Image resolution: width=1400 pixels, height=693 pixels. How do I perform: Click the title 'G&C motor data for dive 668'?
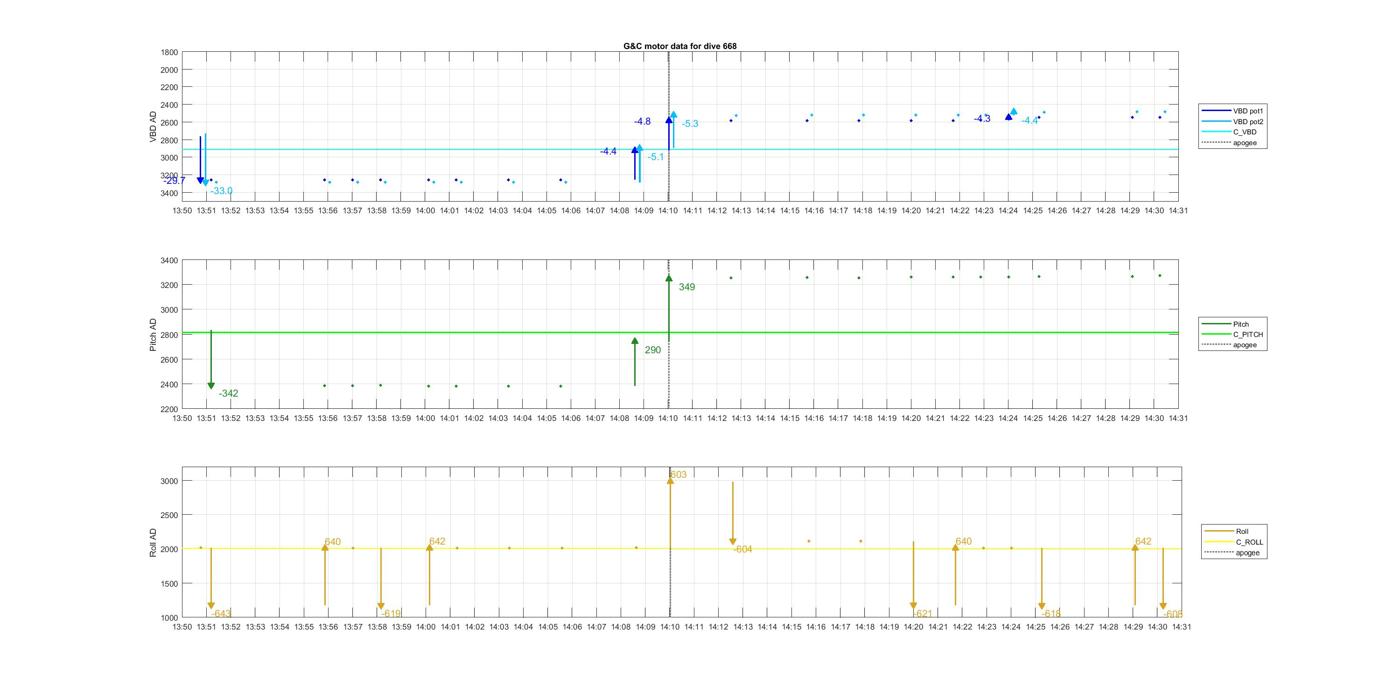pyautogui.click(x=680, y=46)
